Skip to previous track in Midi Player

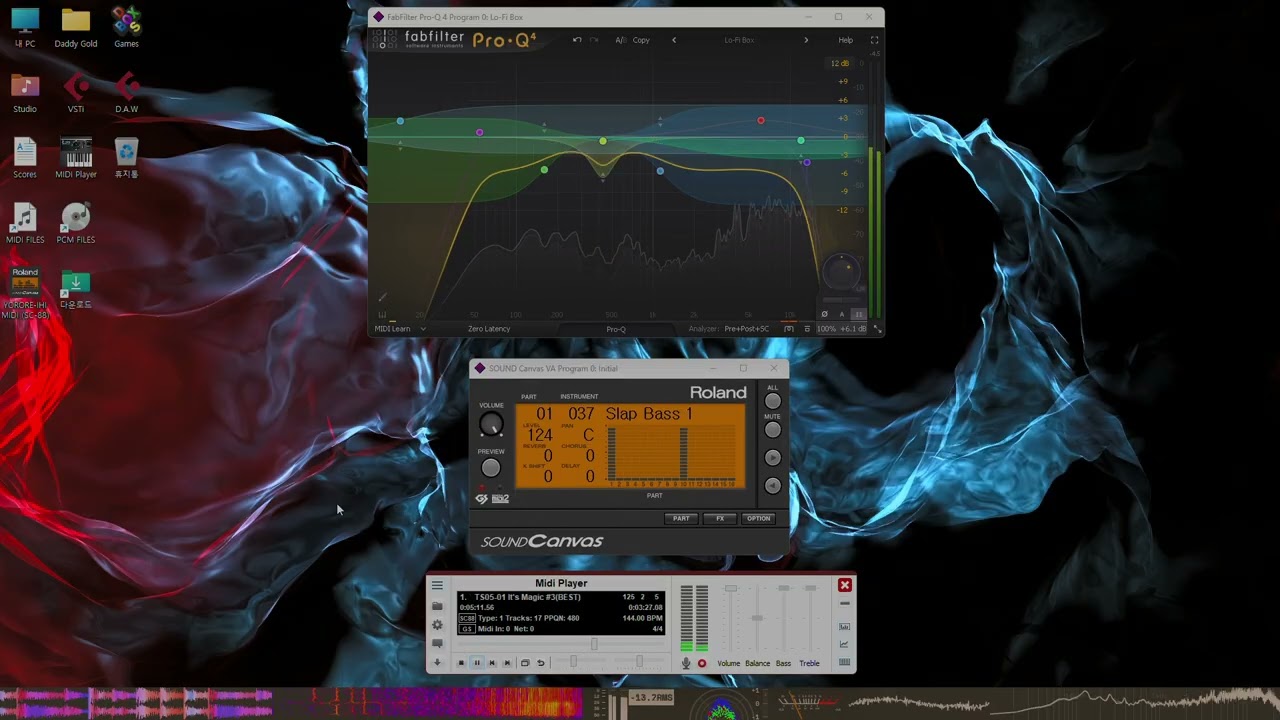[x=492, y=663]
